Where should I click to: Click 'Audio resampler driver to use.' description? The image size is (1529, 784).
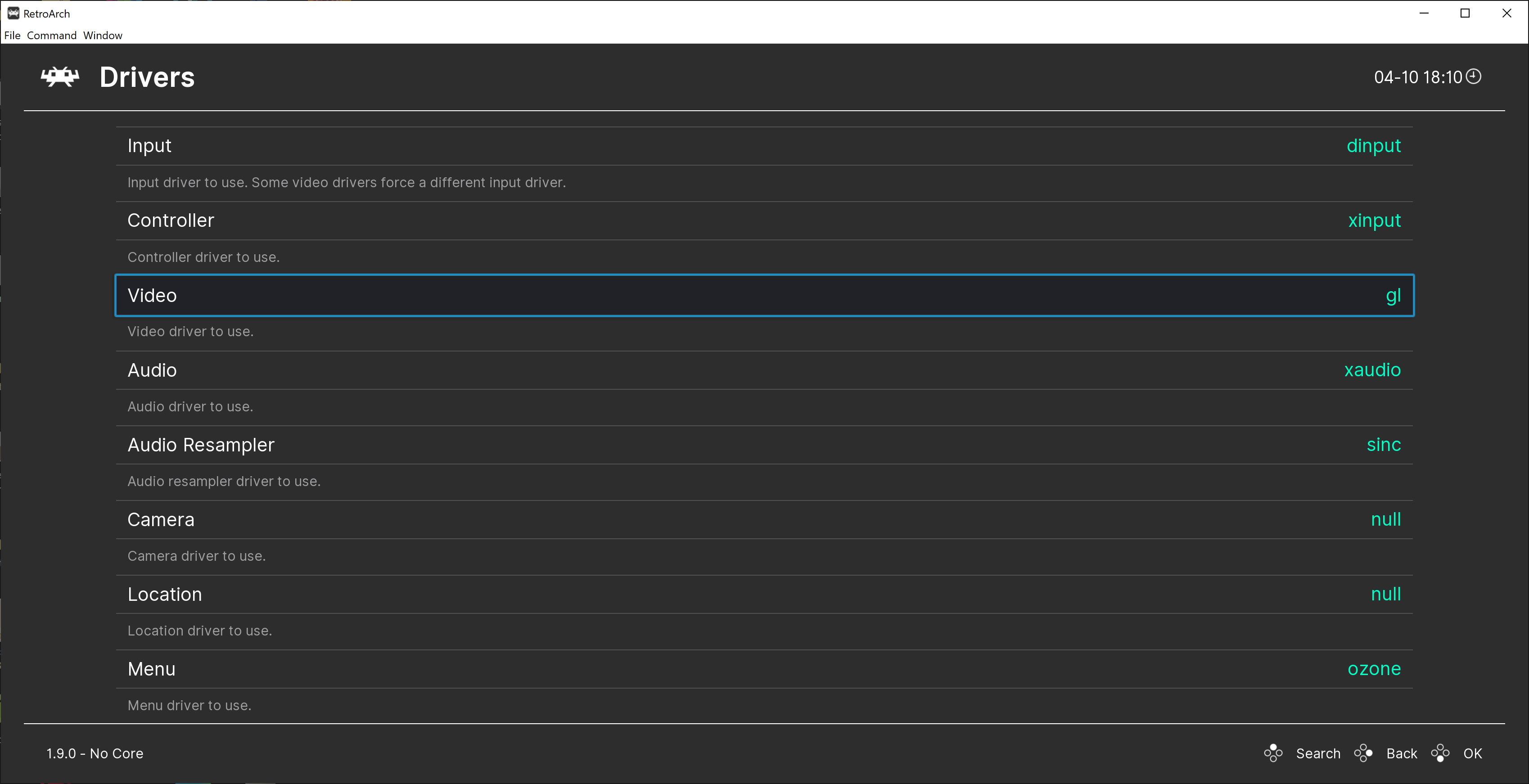point(224,482)
